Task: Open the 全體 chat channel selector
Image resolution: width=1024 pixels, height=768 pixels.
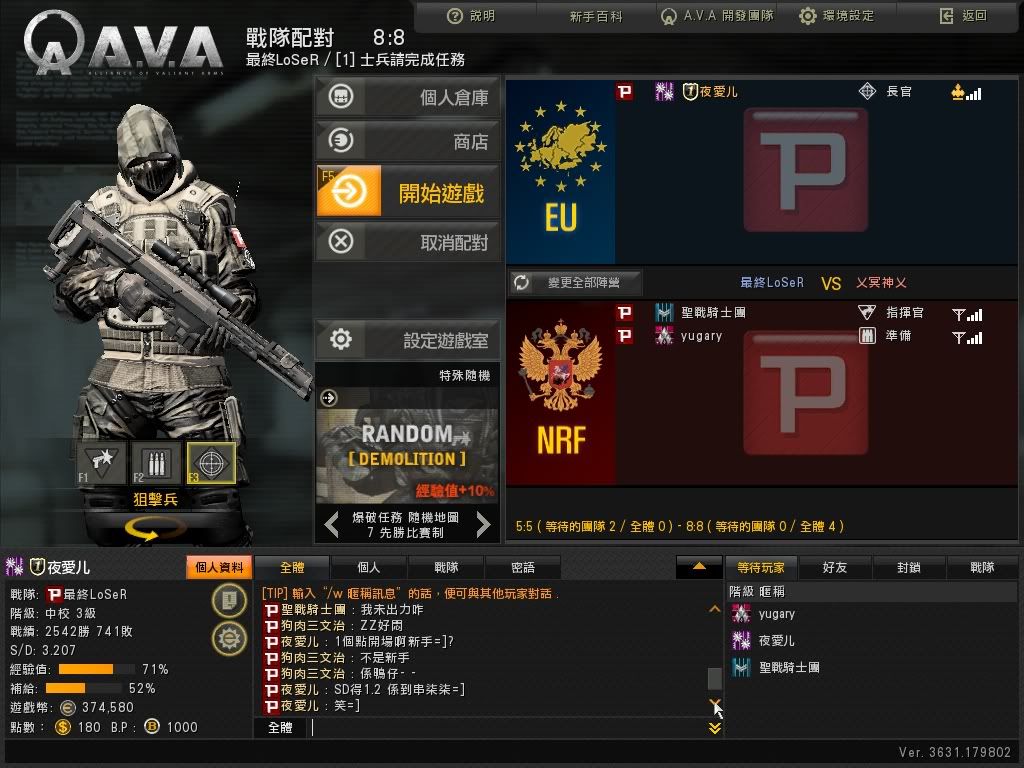Action: [x=280, y=728]
